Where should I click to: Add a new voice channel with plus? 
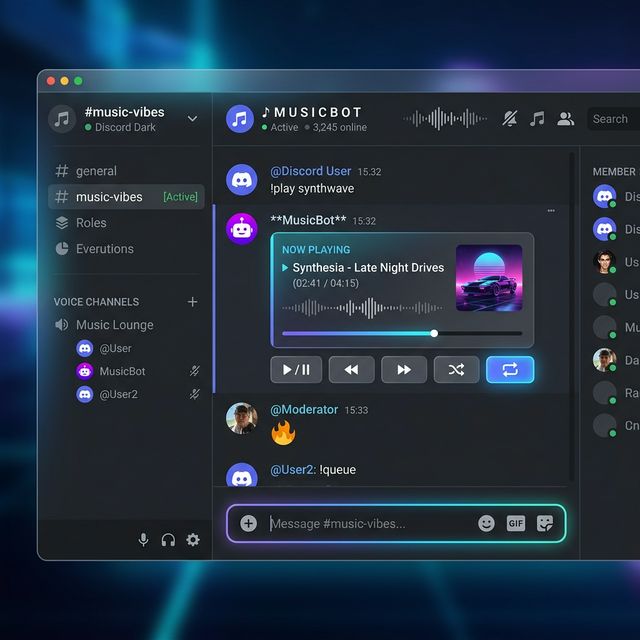(192, 302)
